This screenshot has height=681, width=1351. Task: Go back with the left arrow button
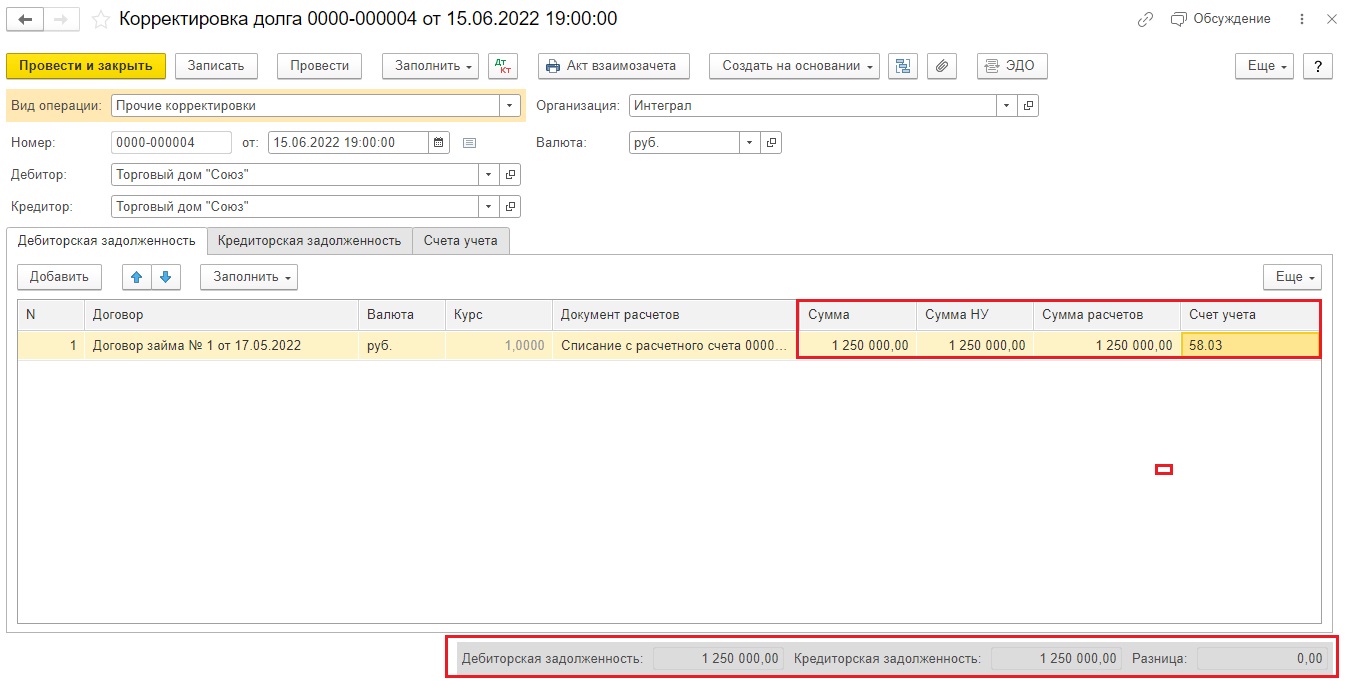point(25,19)
